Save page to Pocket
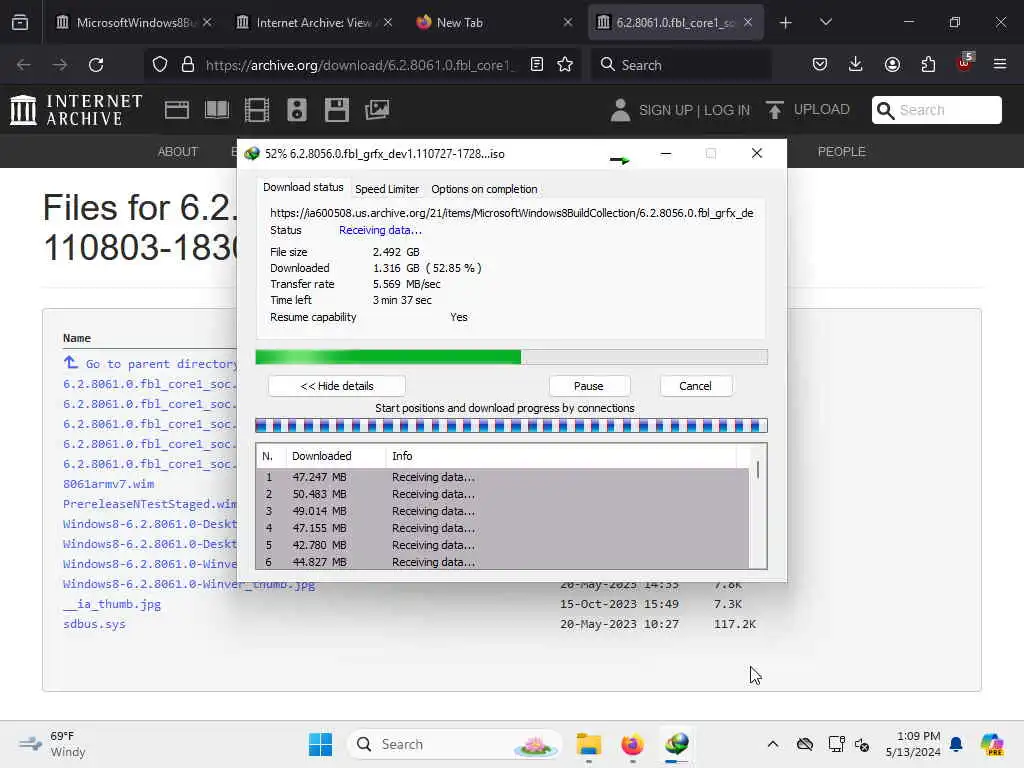 (x=820, y=65)
